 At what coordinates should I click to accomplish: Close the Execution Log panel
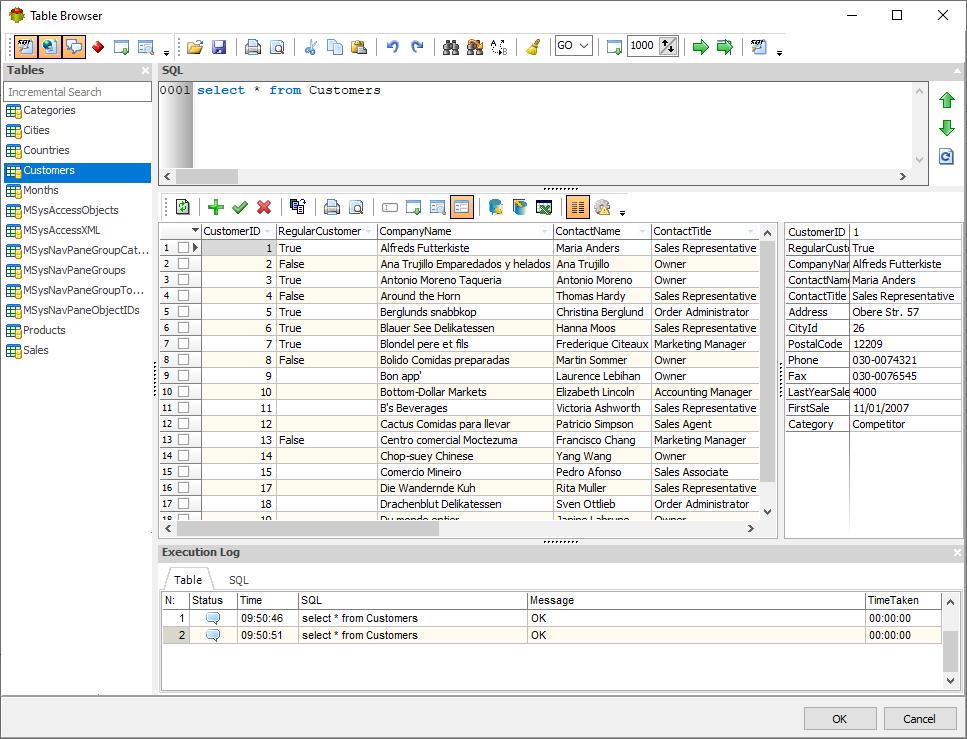point(957,553)
